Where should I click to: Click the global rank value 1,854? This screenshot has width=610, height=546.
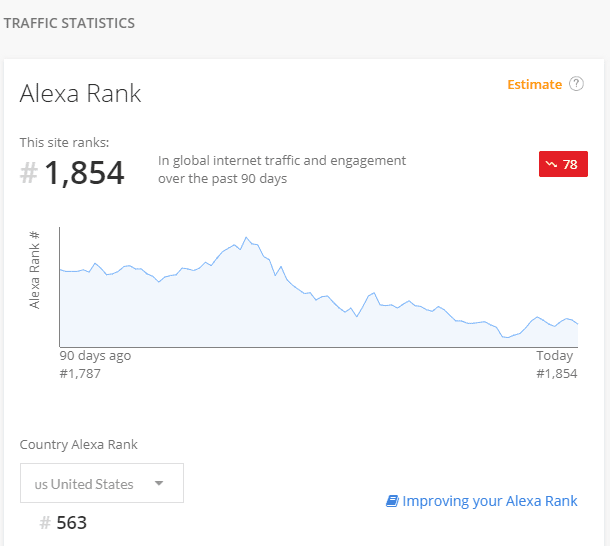coord(84,173)
